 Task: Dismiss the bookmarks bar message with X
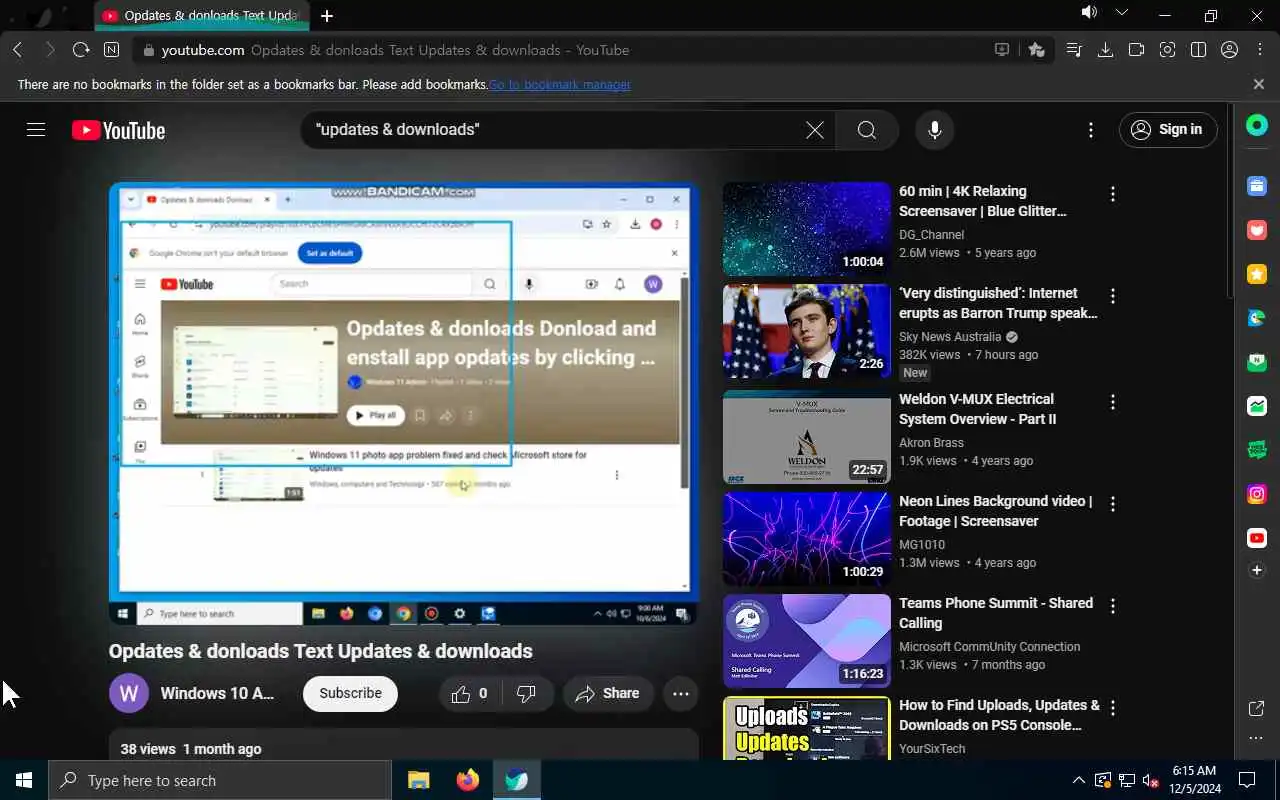point(1259,85)
